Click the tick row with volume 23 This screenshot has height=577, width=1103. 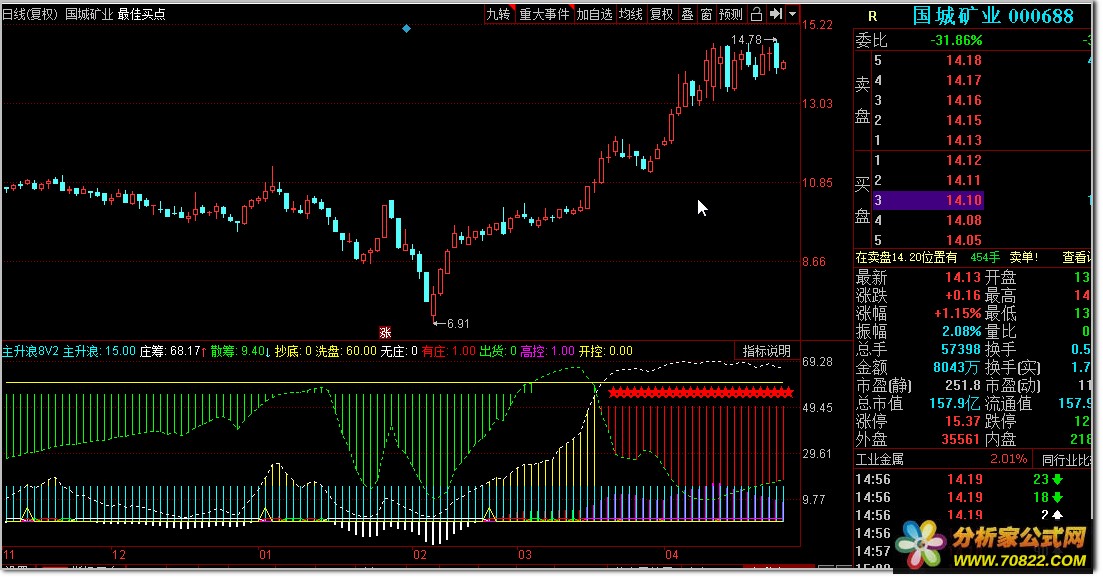[972, 479]
